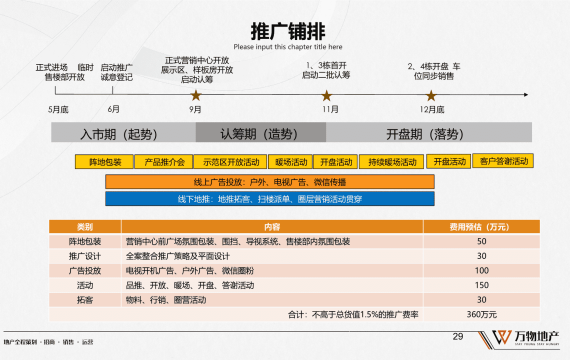Click the 持续暖场活动 box
This screenshot has width=570, height=360.
[392, 162]
